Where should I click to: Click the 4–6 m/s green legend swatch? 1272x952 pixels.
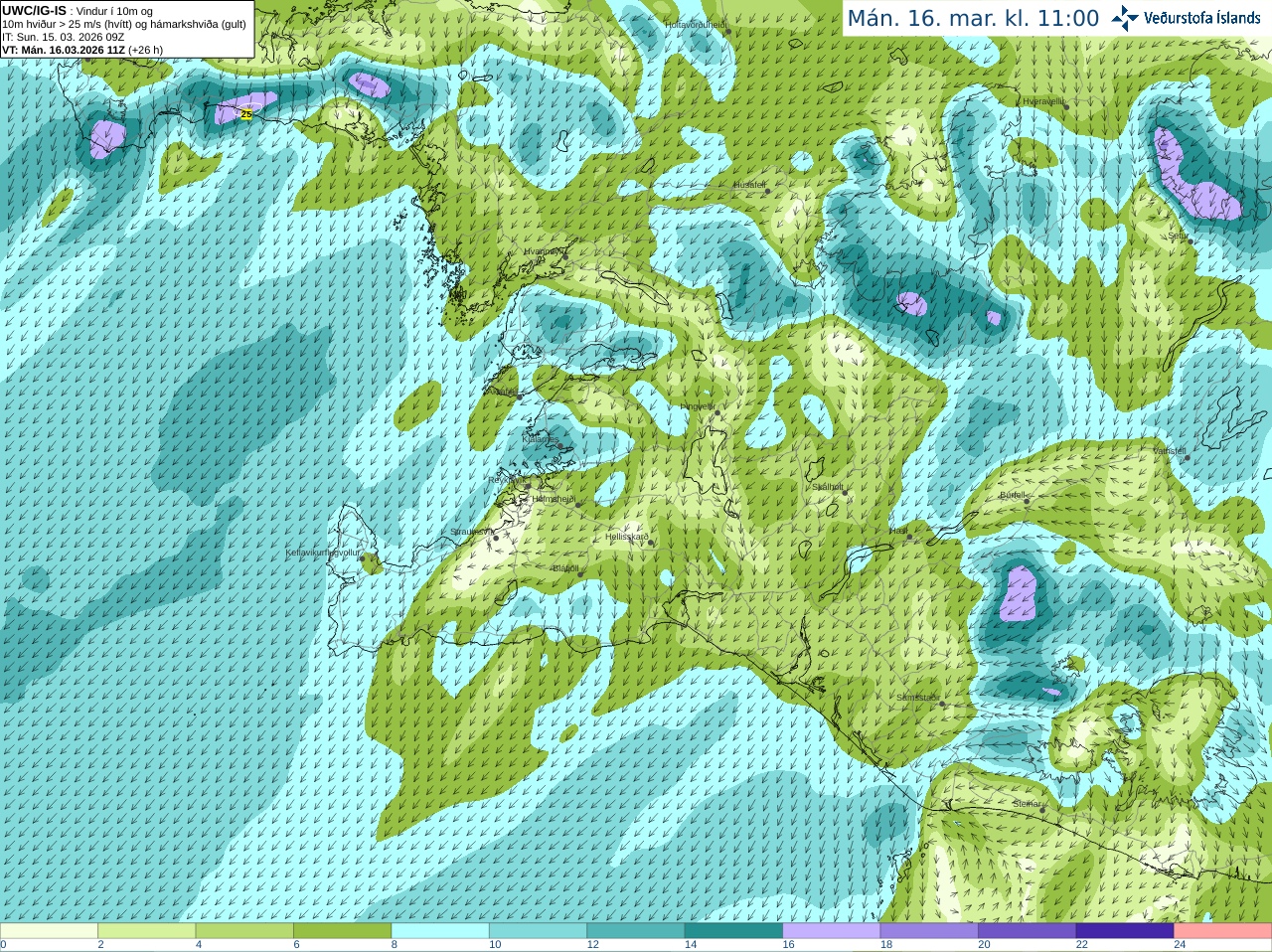pyautogui.click(x=244, y=931)
